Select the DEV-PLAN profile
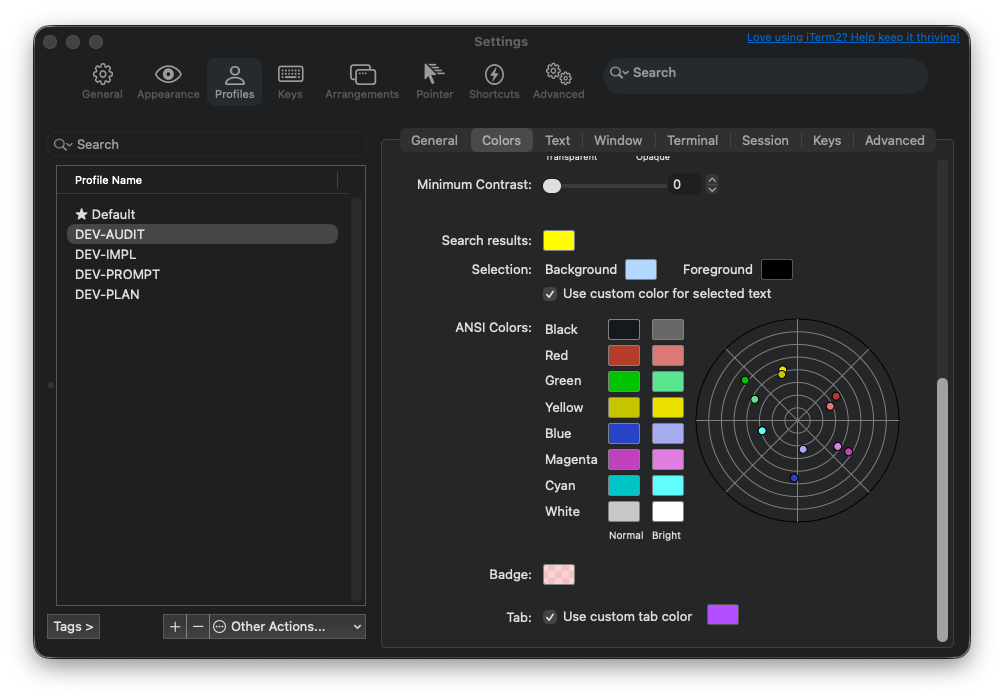 [x=105, y=294]
